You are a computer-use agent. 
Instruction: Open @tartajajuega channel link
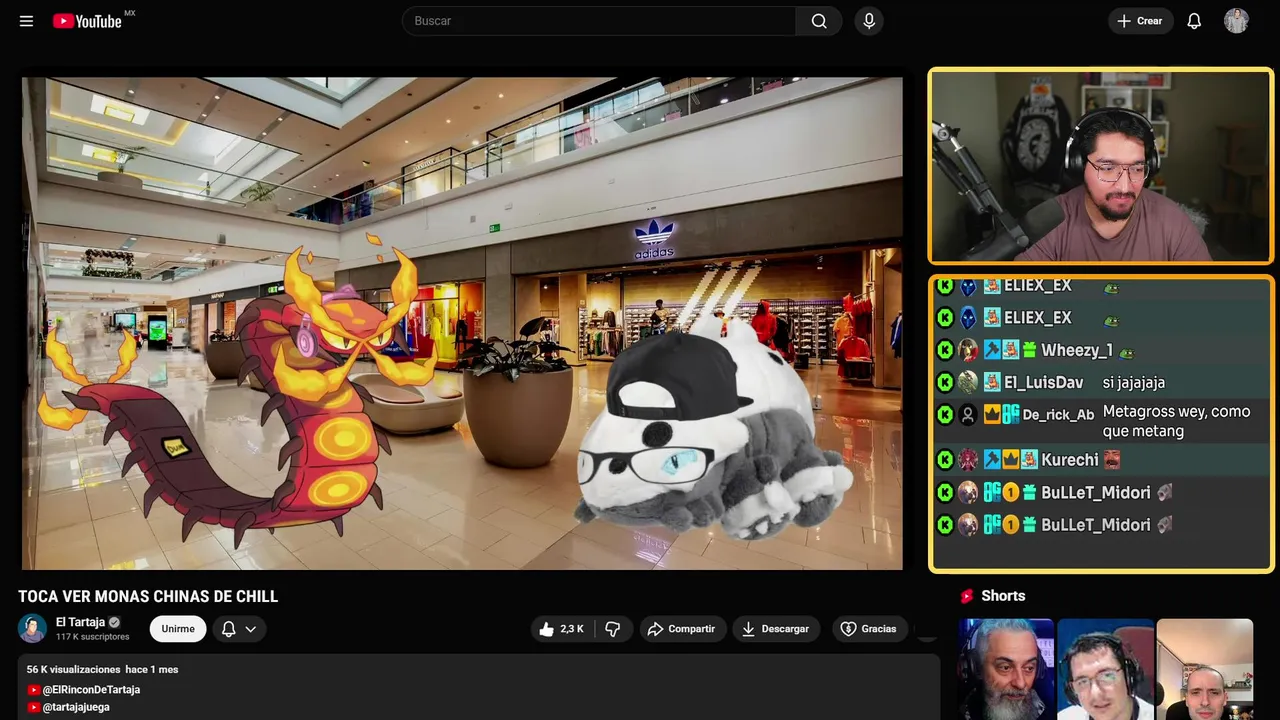click(76, 707)
